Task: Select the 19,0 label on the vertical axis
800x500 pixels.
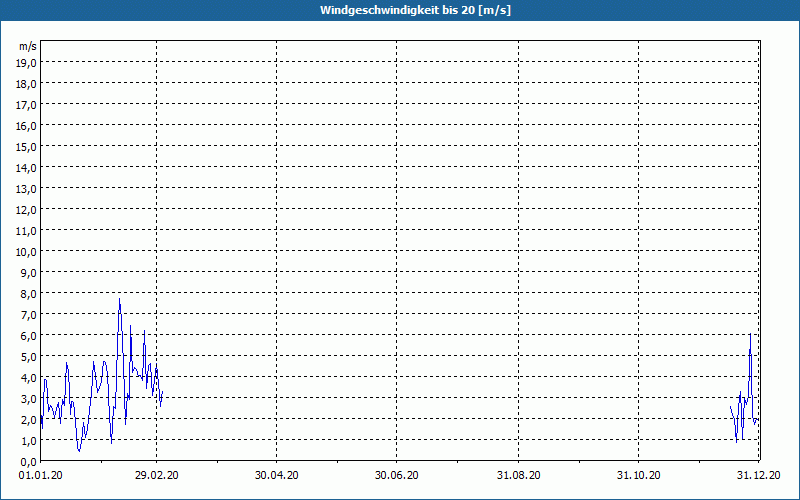Action: (x=27, y=62)
